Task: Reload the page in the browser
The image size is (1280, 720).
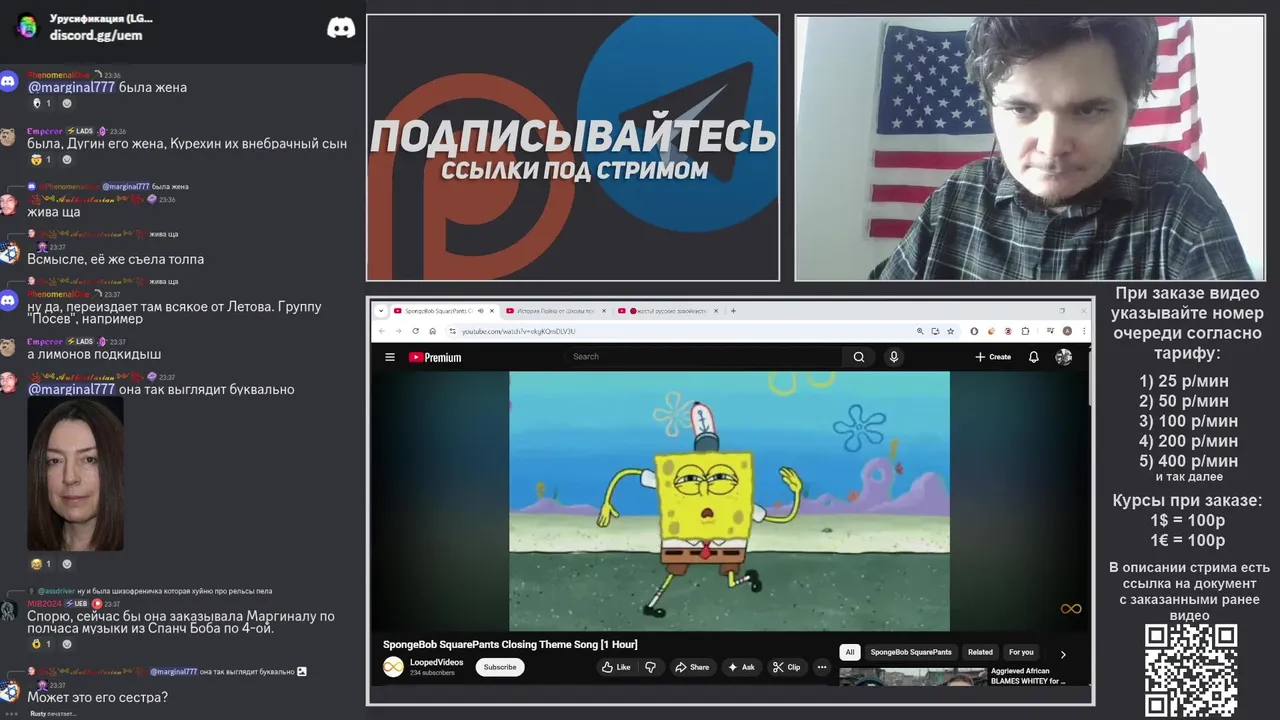Action: 415,331
